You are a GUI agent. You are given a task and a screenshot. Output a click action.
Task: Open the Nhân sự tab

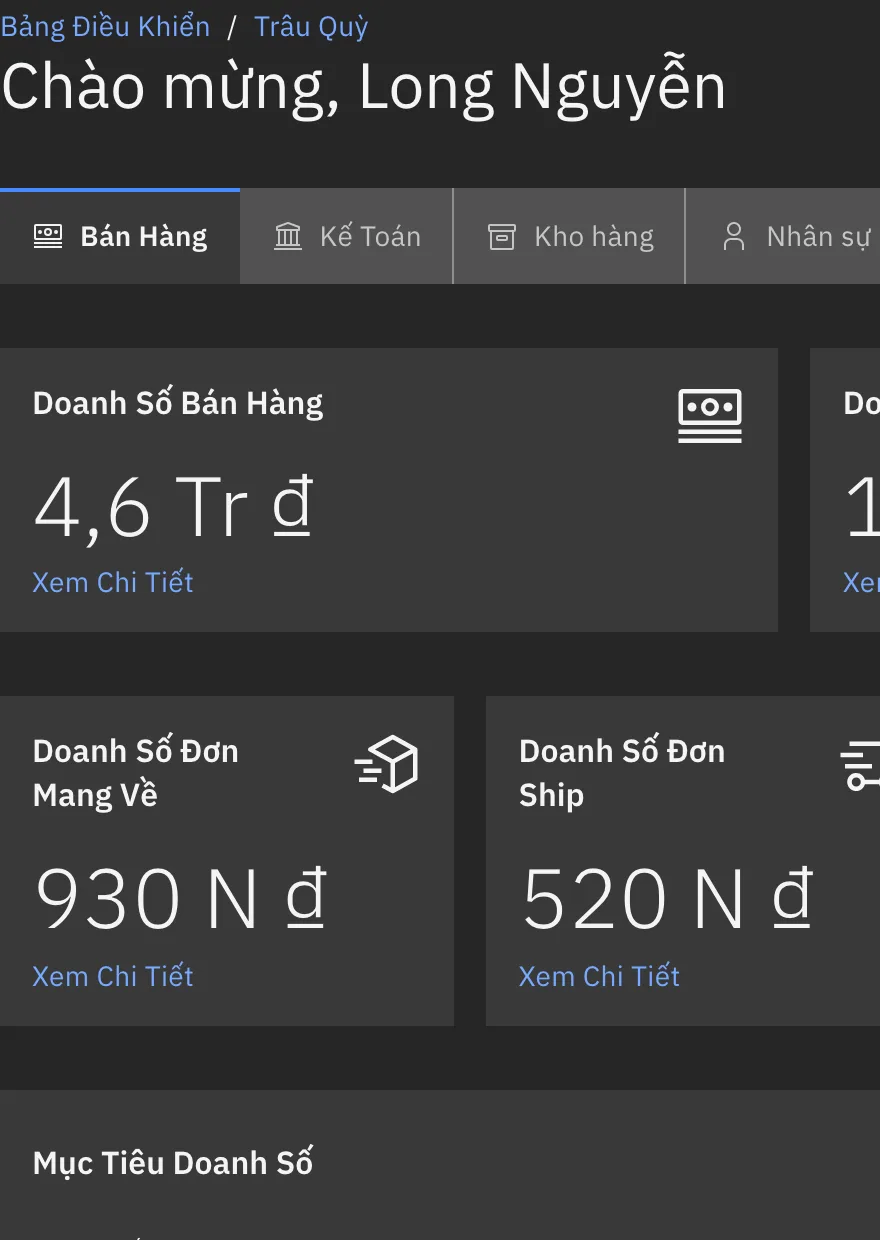[x=783, y=236]
